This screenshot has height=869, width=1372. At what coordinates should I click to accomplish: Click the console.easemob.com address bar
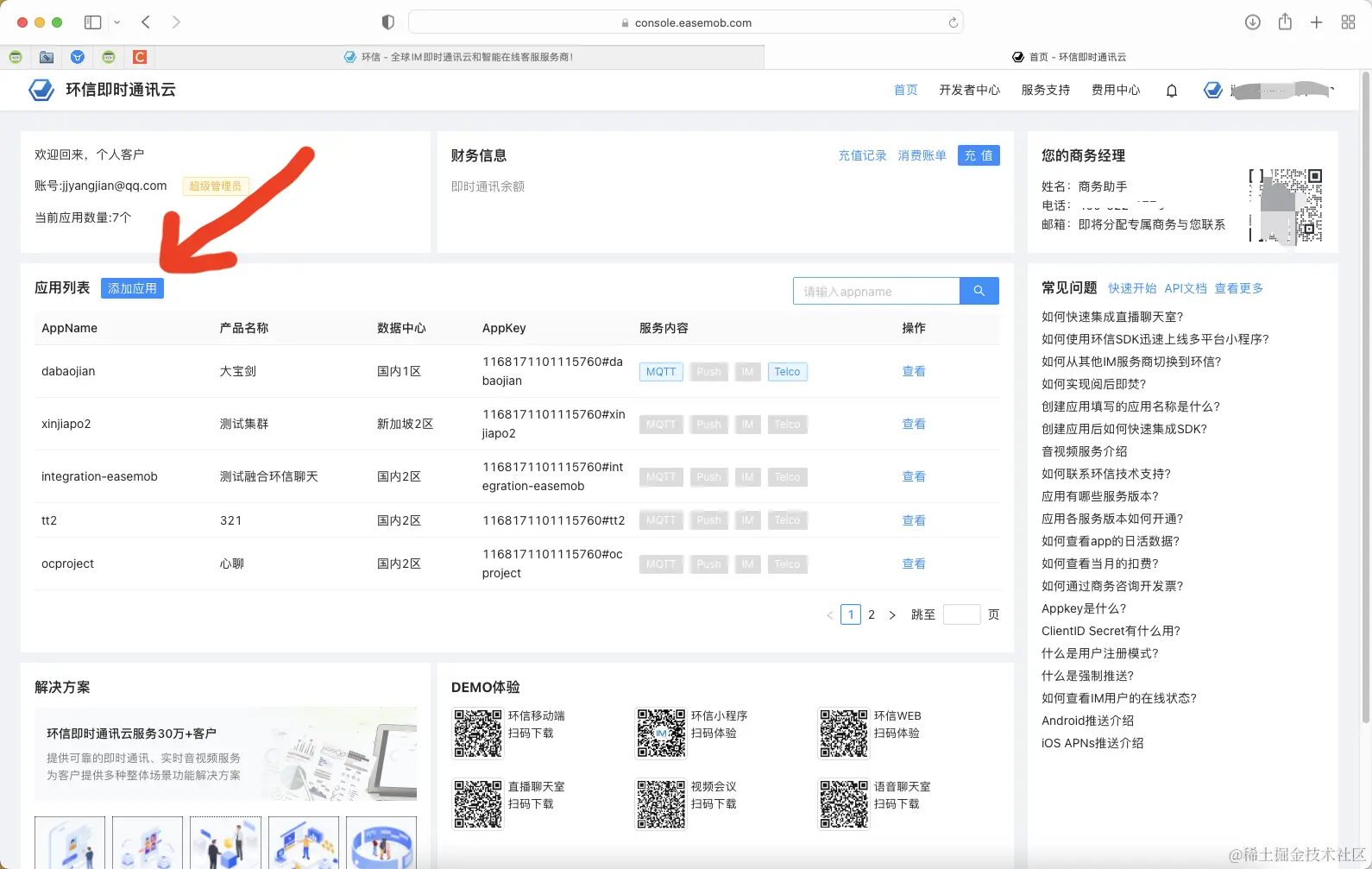pyautogui.click(x=685, y=22)
